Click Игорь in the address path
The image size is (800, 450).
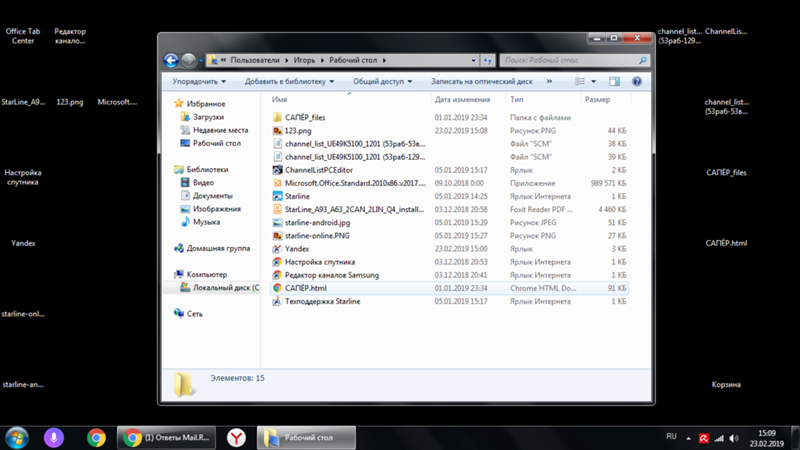coord(305,60)
